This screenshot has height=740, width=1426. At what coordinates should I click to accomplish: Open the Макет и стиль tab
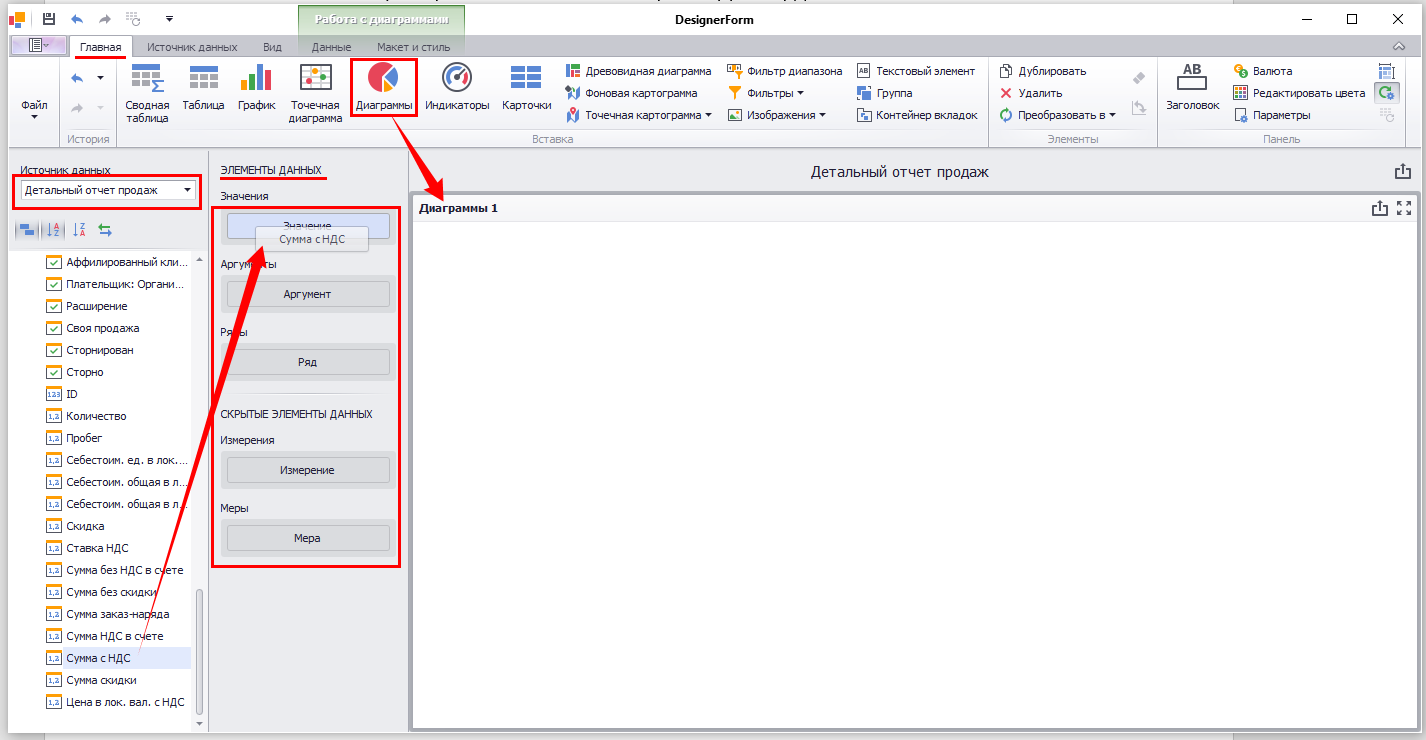[413, 47]
